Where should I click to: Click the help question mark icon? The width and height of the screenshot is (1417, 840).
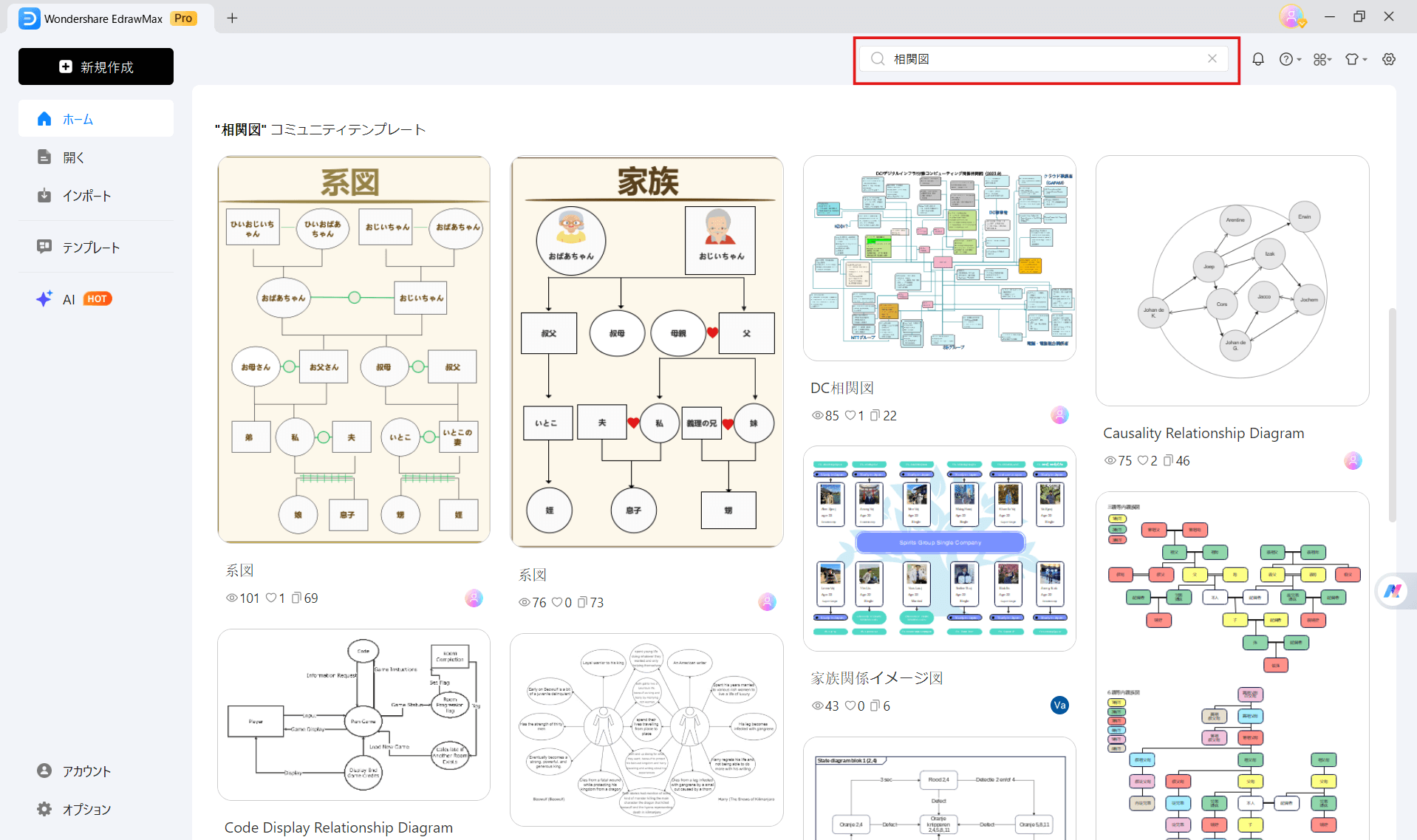(x=1287, y=59)
